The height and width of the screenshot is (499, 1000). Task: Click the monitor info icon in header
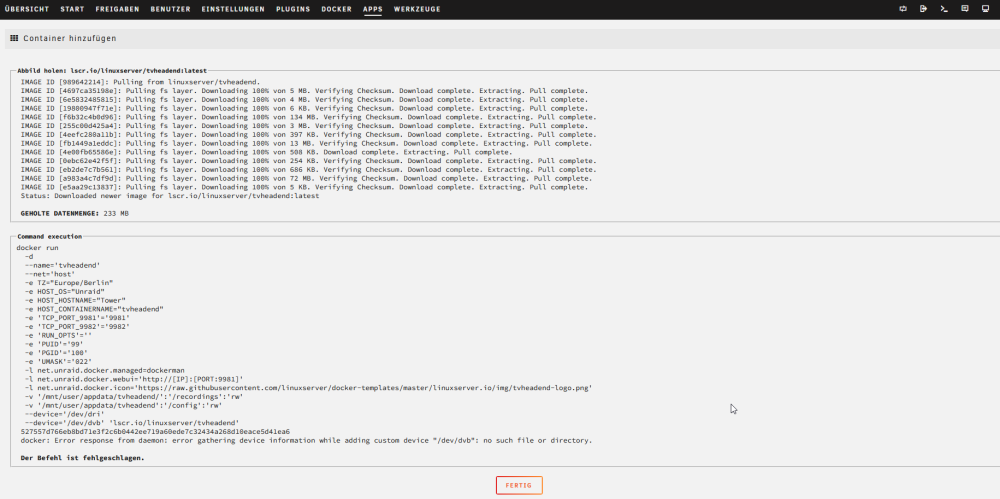click(985, 9)
